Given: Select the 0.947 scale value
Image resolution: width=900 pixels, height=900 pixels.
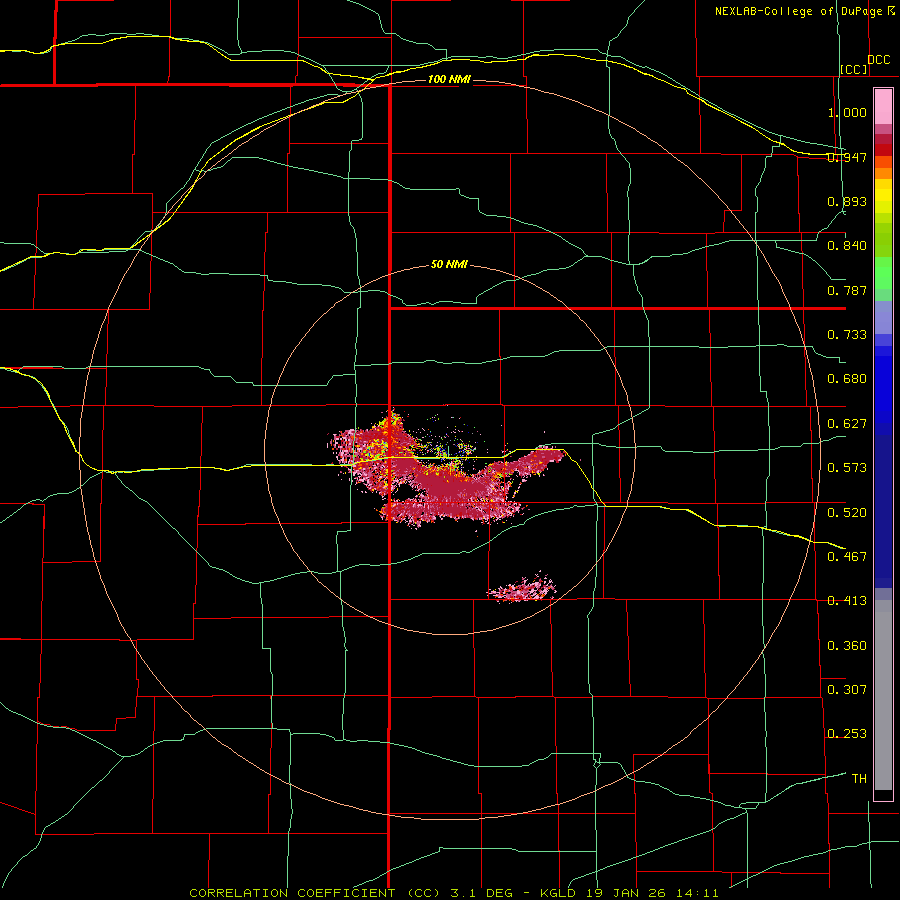Looking at the screenshot, I should click(x=847, y=157).
